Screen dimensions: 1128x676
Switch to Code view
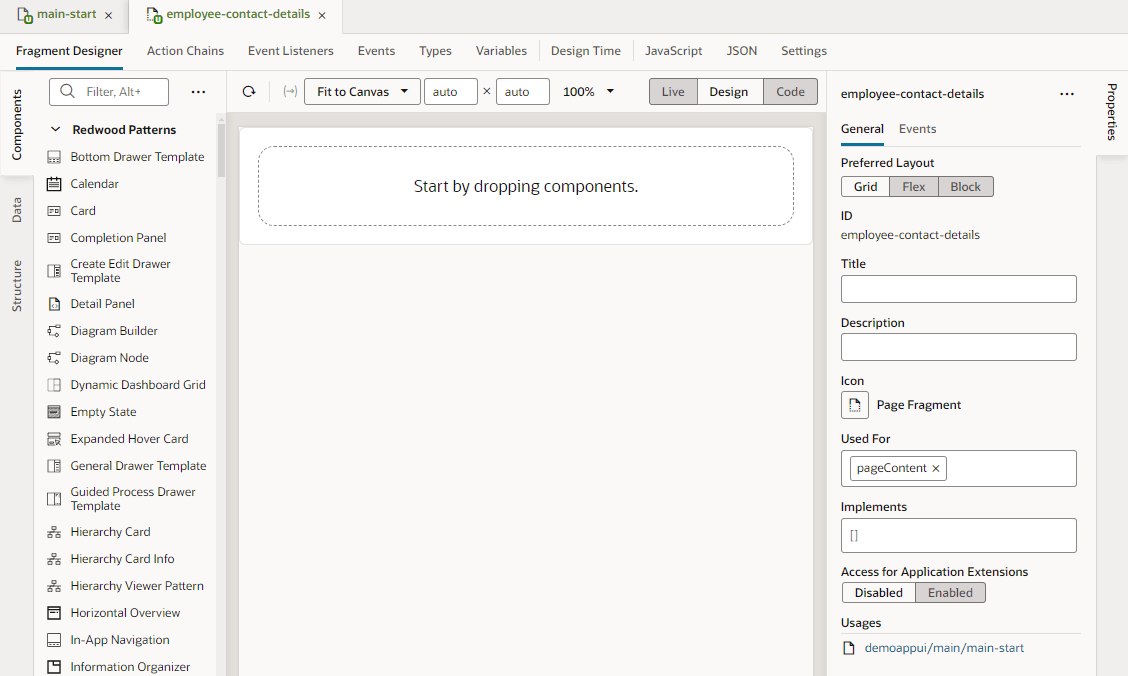(x=790, y=91)
